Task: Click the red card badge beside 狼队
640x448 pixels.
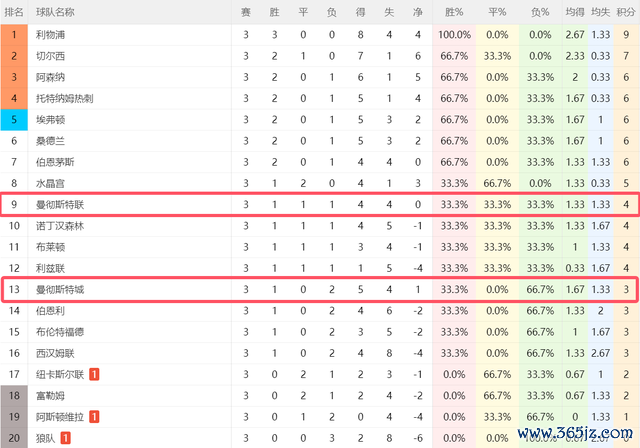Action: click(65, 438)
